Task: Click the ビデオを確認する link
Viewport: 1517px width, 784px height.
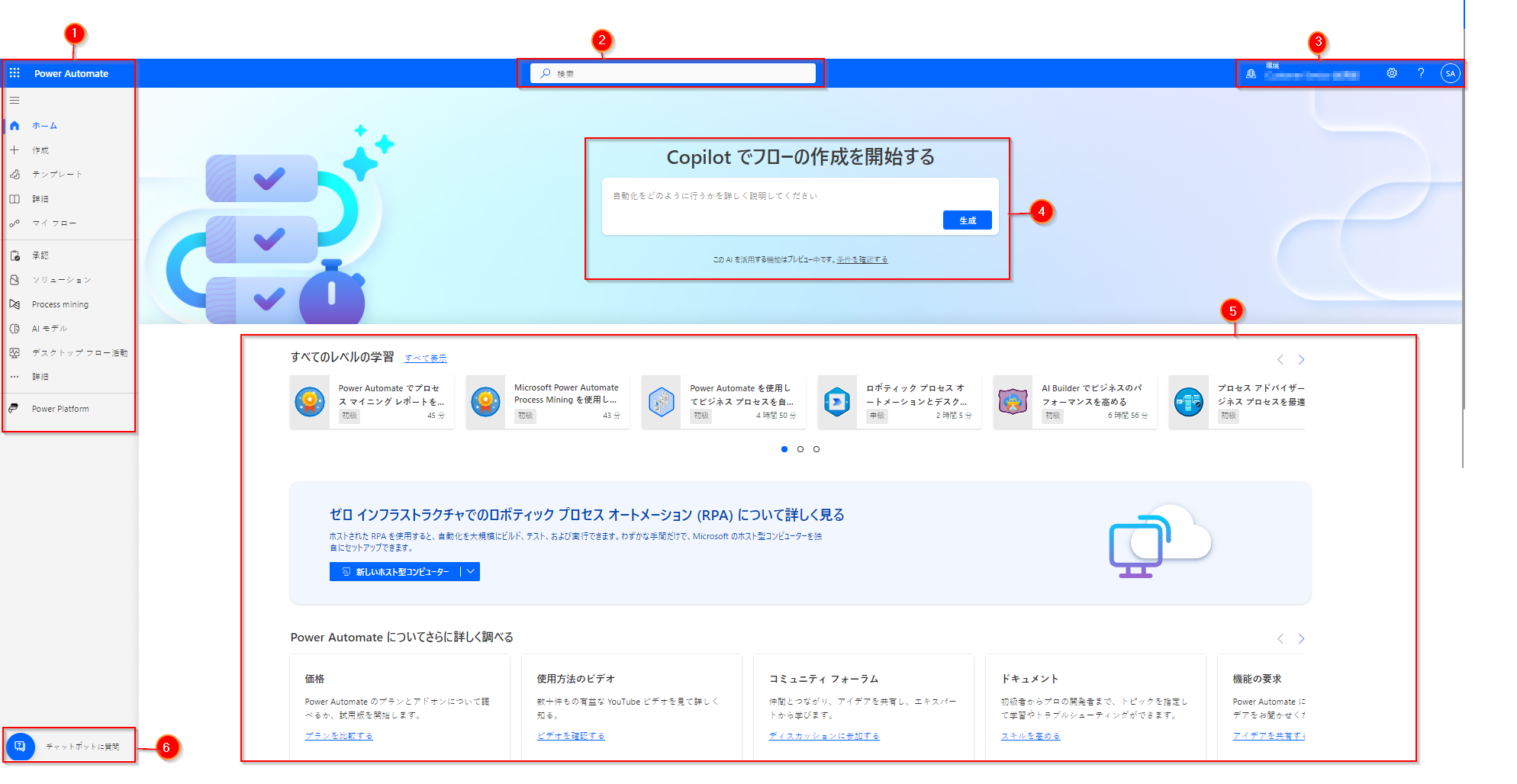Action: coord(571,736)
